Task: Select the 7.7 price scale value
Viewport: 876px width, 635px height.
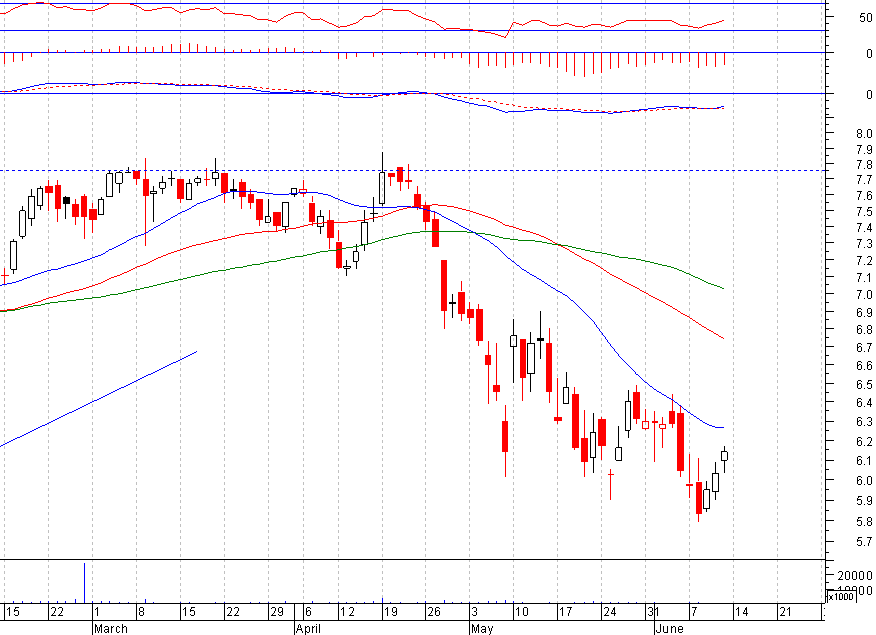Action: click(864, 180)
